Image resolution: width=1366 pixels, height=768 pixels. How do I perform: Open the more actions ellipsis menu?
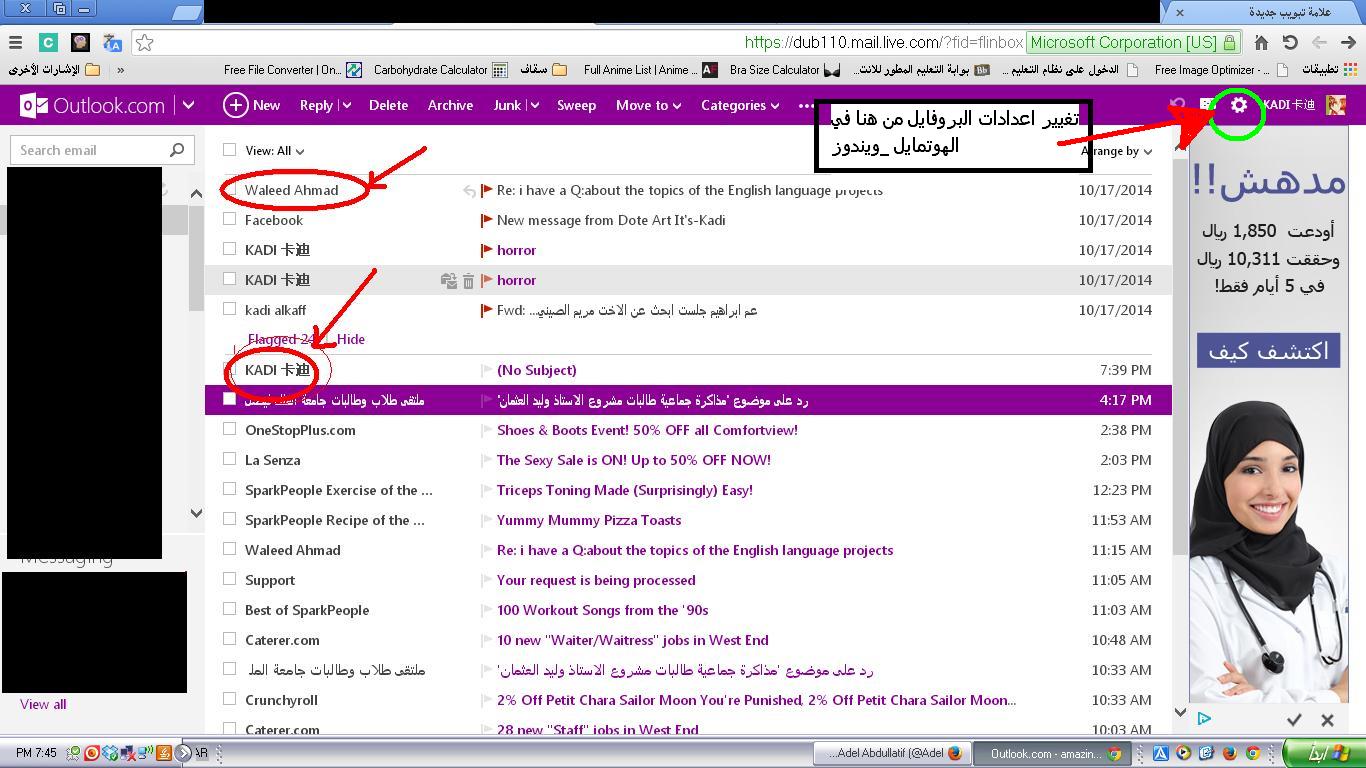click(806, 105)
